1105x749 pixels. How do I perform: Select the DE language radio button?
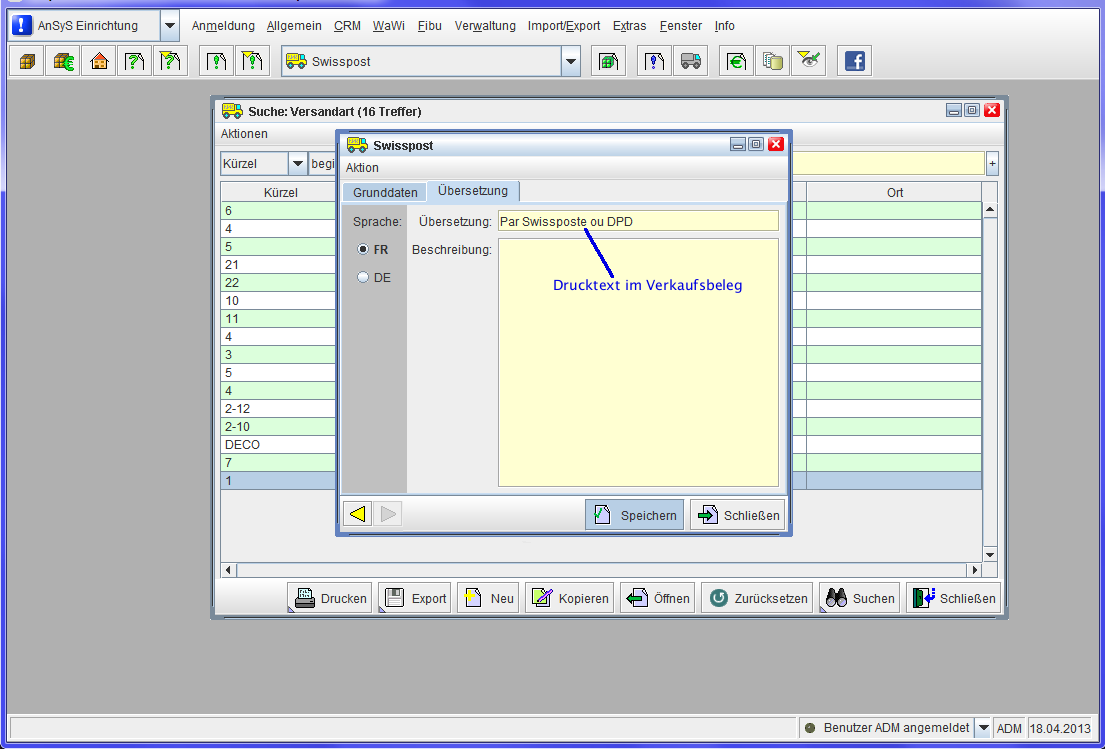coord(363,278)
